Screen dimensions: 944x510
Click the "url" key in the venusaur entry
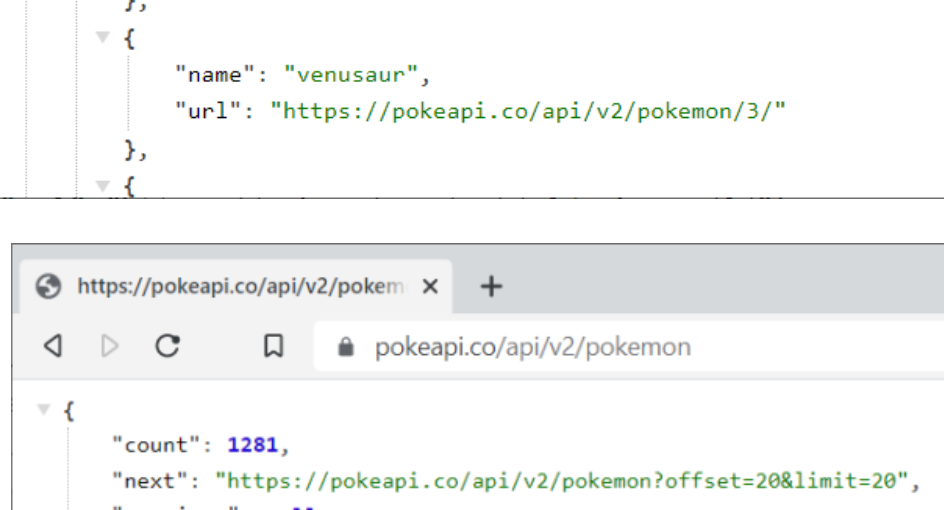(x=208, y=111)
